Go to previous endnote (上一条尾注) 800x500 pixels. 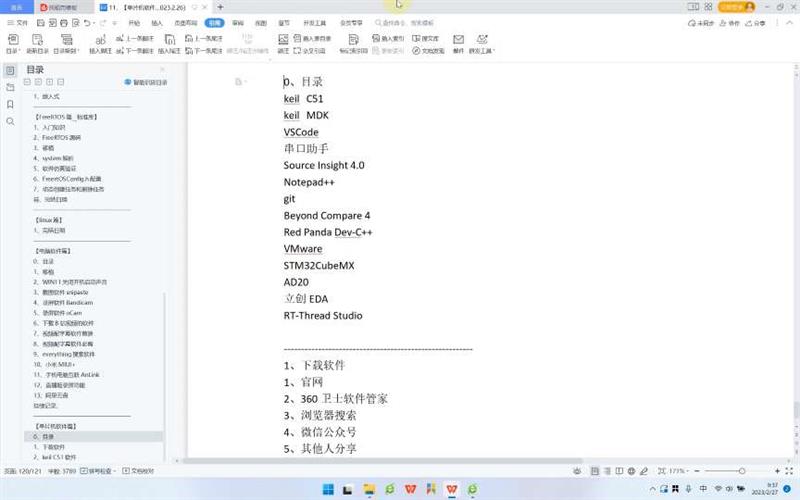pyautogui.click(x=204, y=38)
